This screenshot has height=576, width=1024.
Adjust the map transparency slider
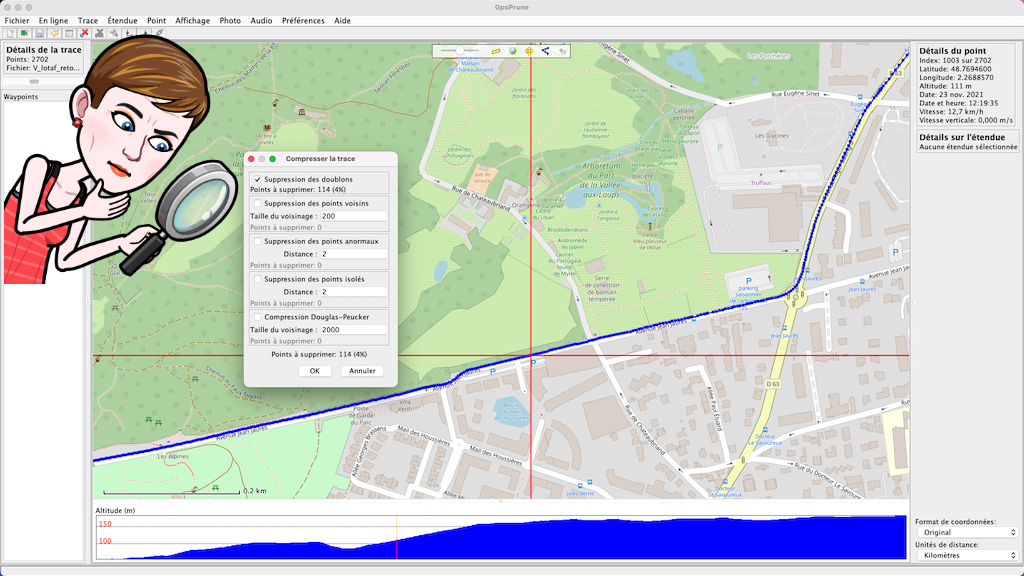tap(460, 50)
